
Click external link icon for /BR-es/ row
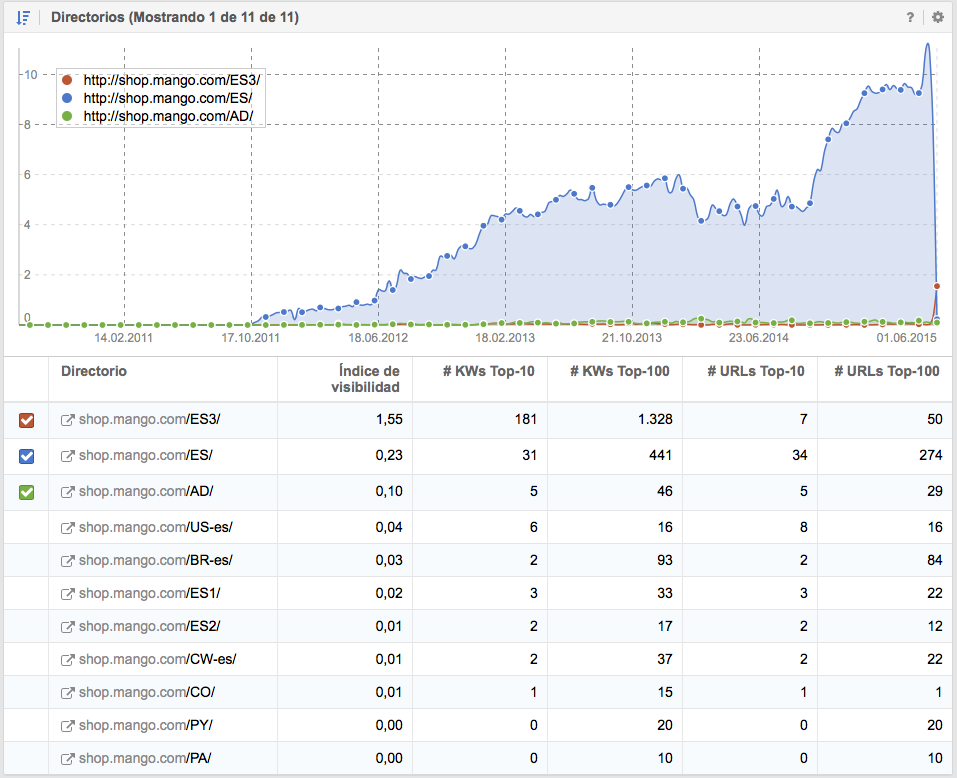67,560
